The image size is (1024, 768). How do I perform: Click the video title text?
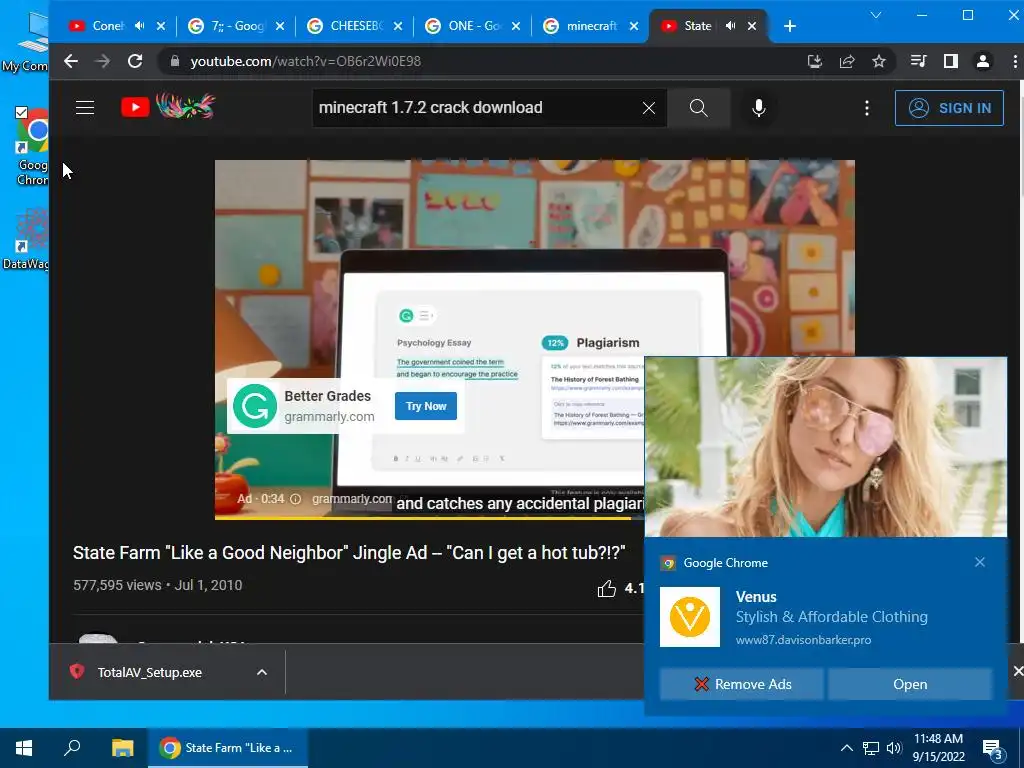[349, 552]
